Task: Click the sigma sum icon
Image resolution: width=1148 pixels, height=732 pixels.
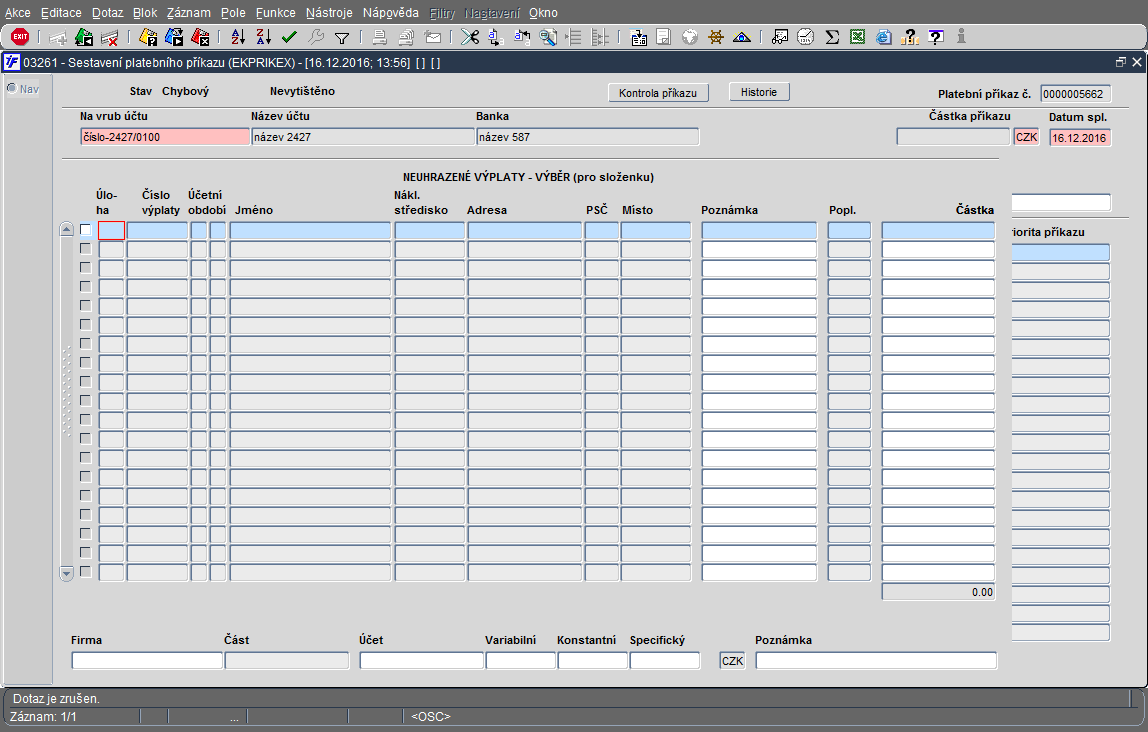Action: coord(832,37)
